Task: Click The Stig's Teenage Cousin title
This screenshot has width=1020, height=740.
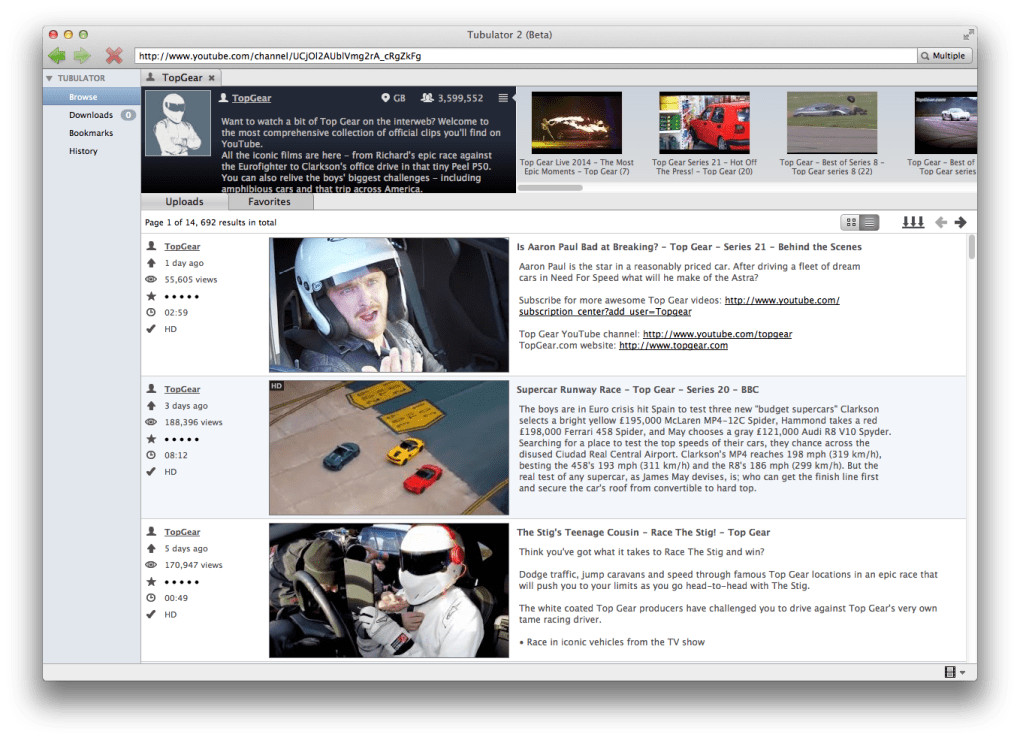Action: pos(643,533)
